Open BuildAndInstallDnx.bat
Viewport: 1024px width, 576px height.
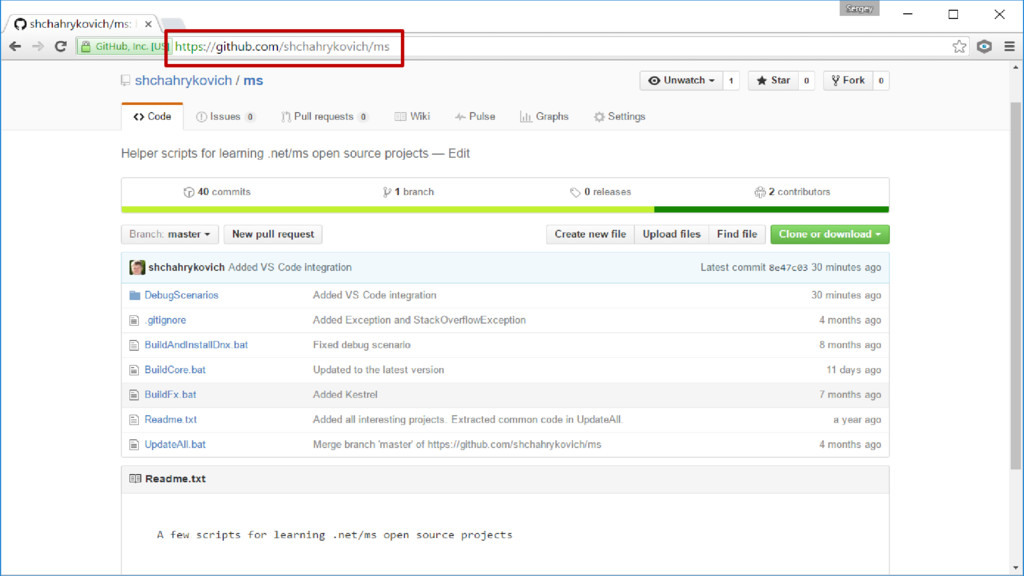pos(196,345)
